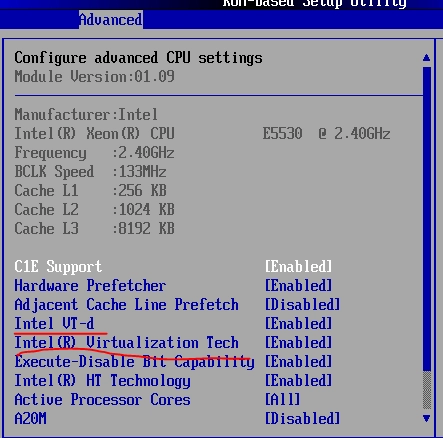The height and width of the screenshot is (438, 443).
Task: Select the C1E Support setting
Action: click(x=58, y=267)
